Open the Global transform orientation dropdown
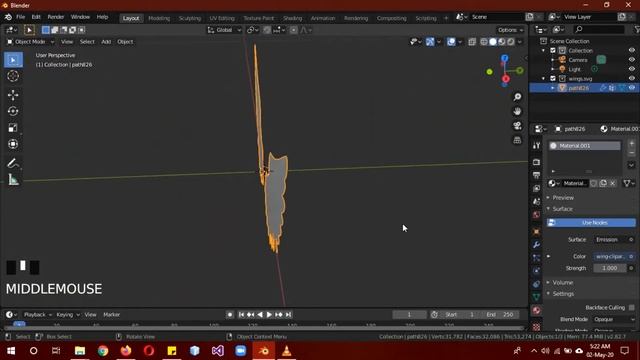The height and width of the screenshot is (360, 640). pyautogui.click(x=224, y=30)
